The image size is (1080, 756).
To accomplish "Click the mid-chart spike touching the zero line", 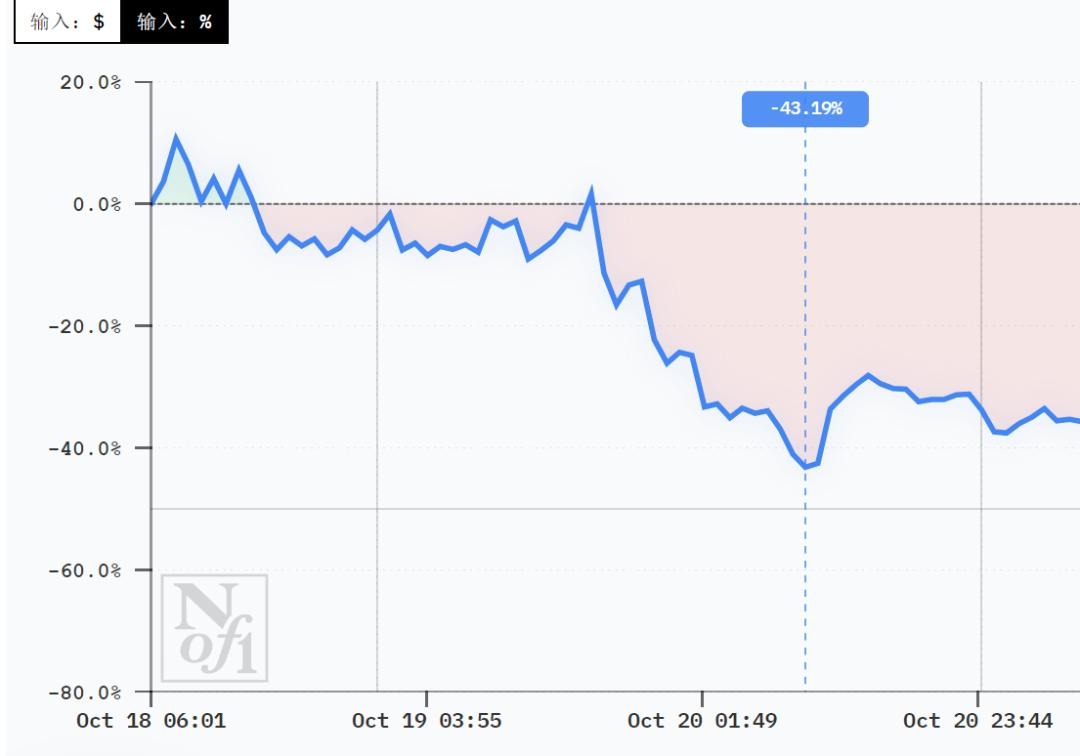I will (591, 191).
